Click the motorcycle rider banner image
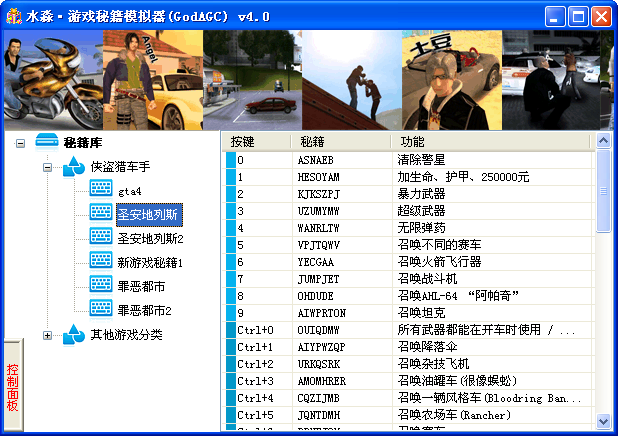This screenshot has height=436, width=618. [53, 80]
